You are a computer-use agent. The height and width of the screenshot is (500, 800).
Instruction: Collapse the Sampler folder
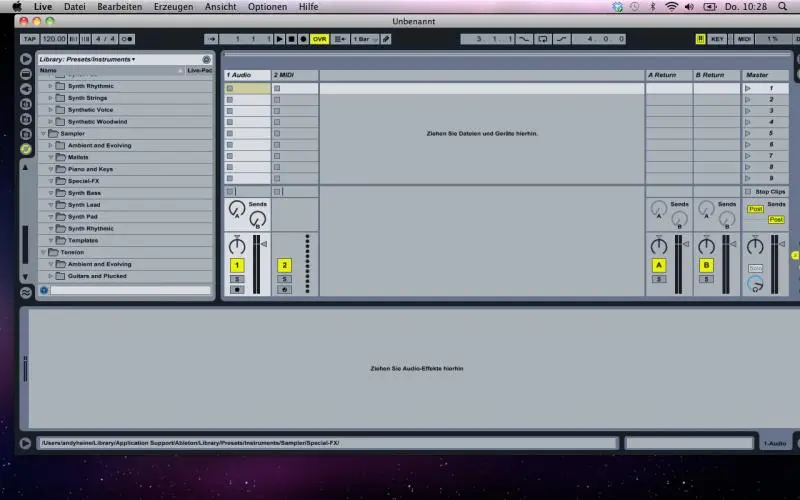pos(43,133)
